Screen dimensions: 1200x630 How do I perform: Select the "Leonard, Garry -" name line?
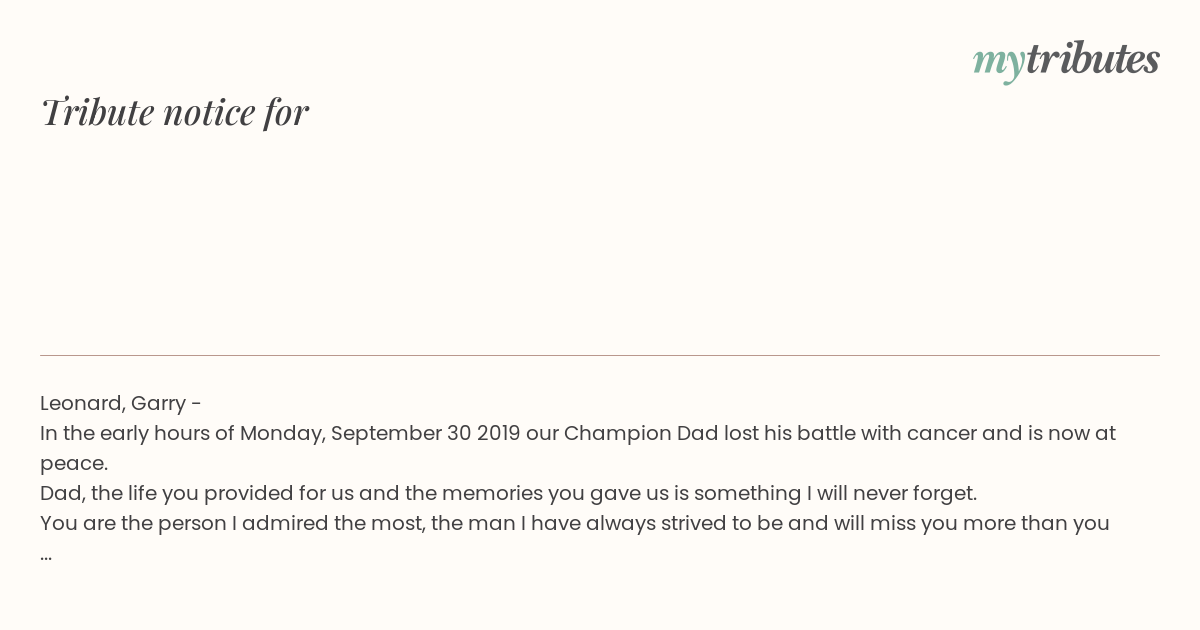point(121,403)
